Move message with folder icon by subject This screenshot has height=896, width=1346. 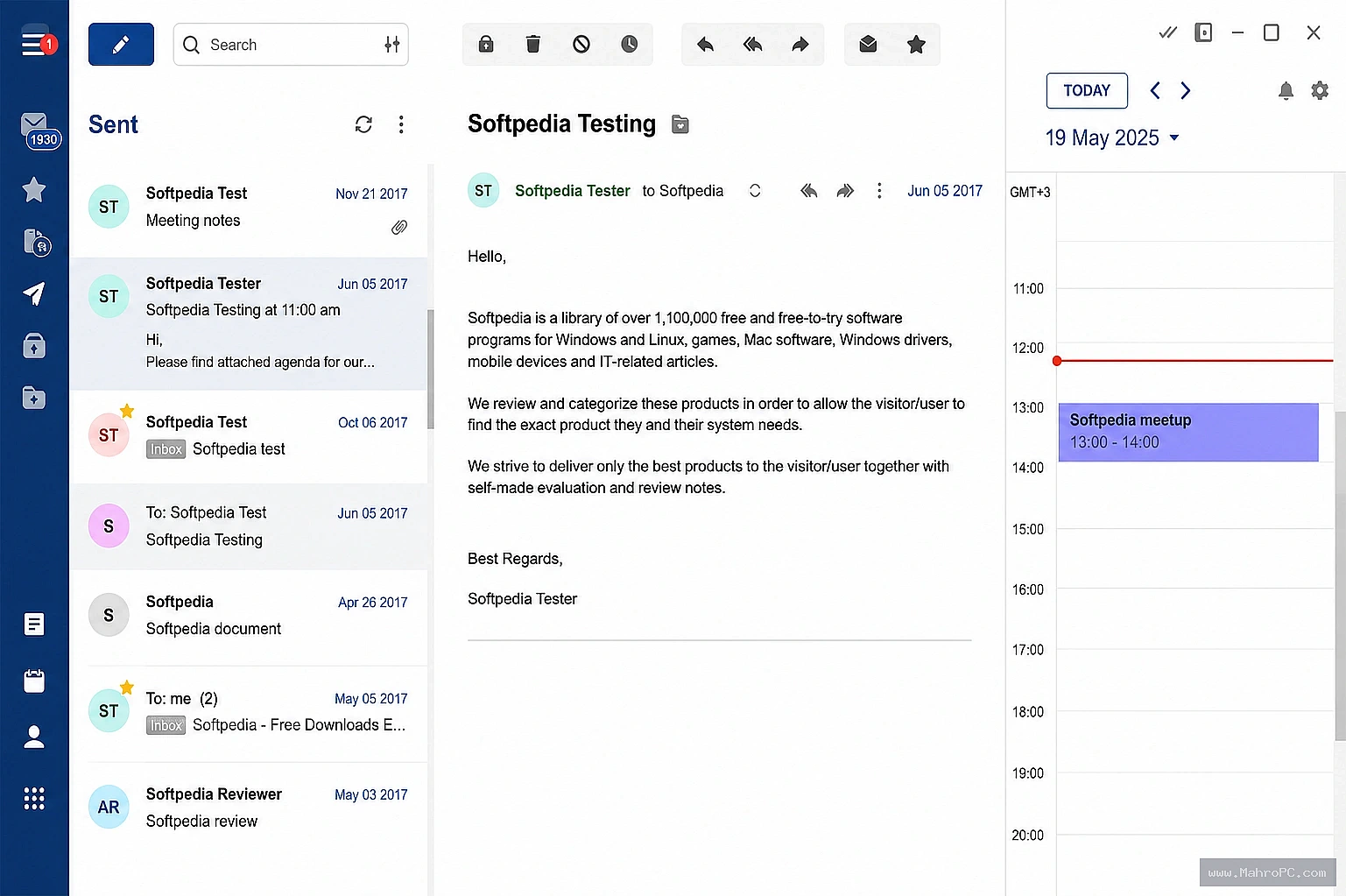click(680, 124)
